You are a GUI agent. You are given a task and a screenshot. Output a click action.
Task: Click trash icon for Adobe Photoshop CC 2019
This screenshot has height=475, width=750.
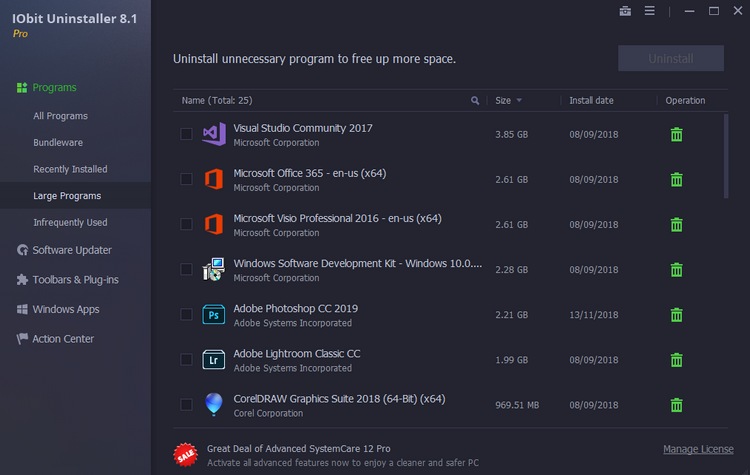tap(676, 315)
